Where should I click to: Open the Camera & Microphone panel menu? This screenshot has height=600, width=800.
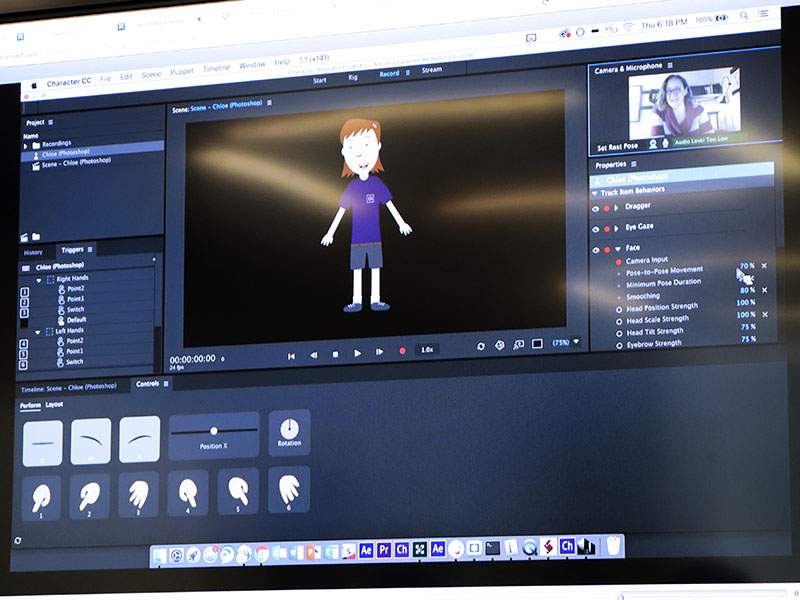(x=670, y=65)
